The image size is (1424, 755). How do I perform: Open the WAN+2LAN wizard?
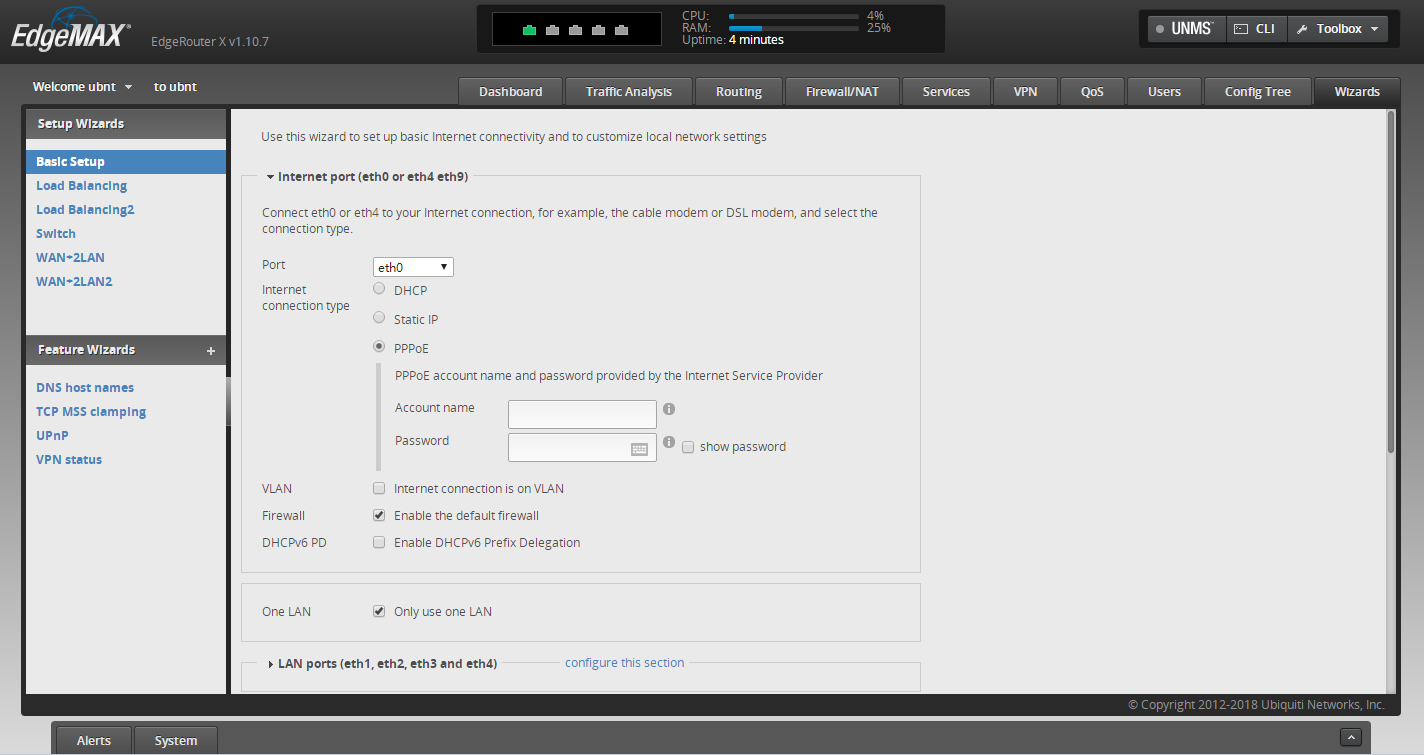pos(70,258)
